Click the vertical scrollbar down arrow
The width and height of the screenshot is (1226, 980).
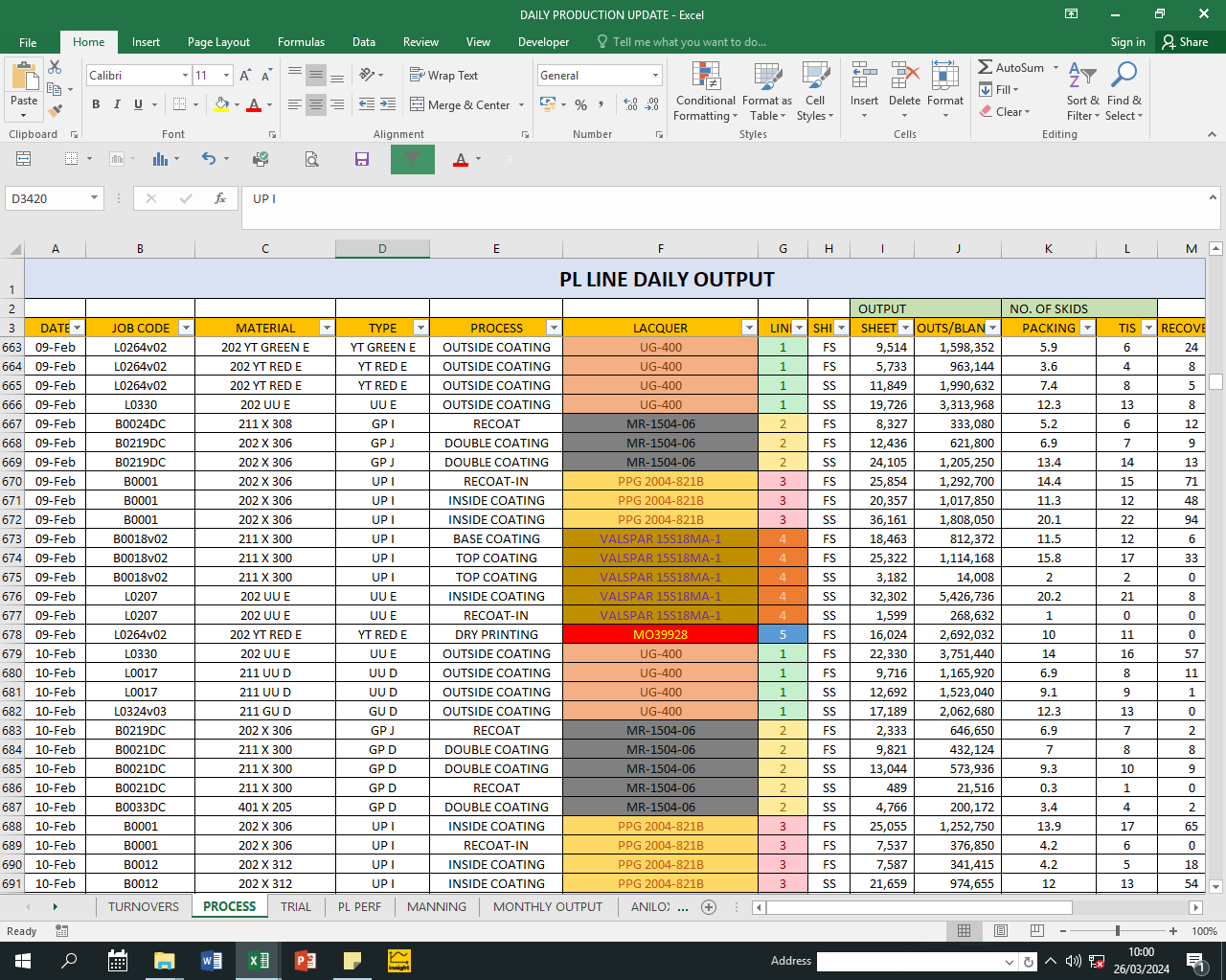tap(1215, 887)
